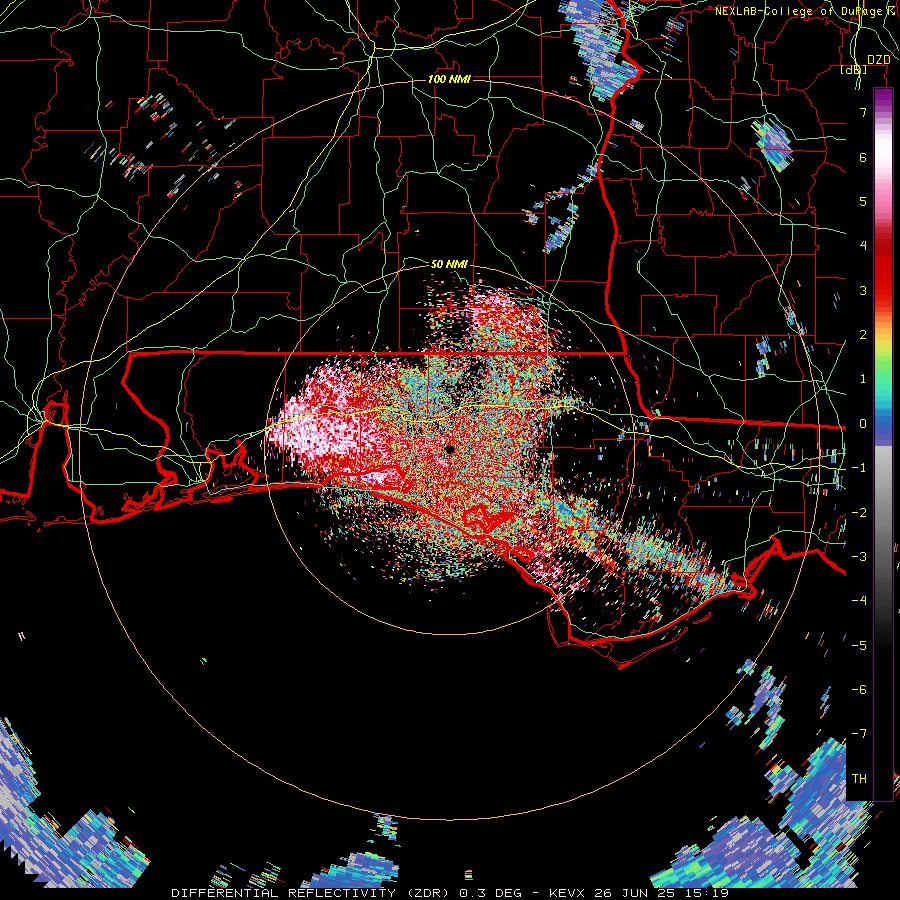900x900 pixels.
Task: Click the "-3" value on color scale
Action: pyautogui.click(x=859, y=557)
